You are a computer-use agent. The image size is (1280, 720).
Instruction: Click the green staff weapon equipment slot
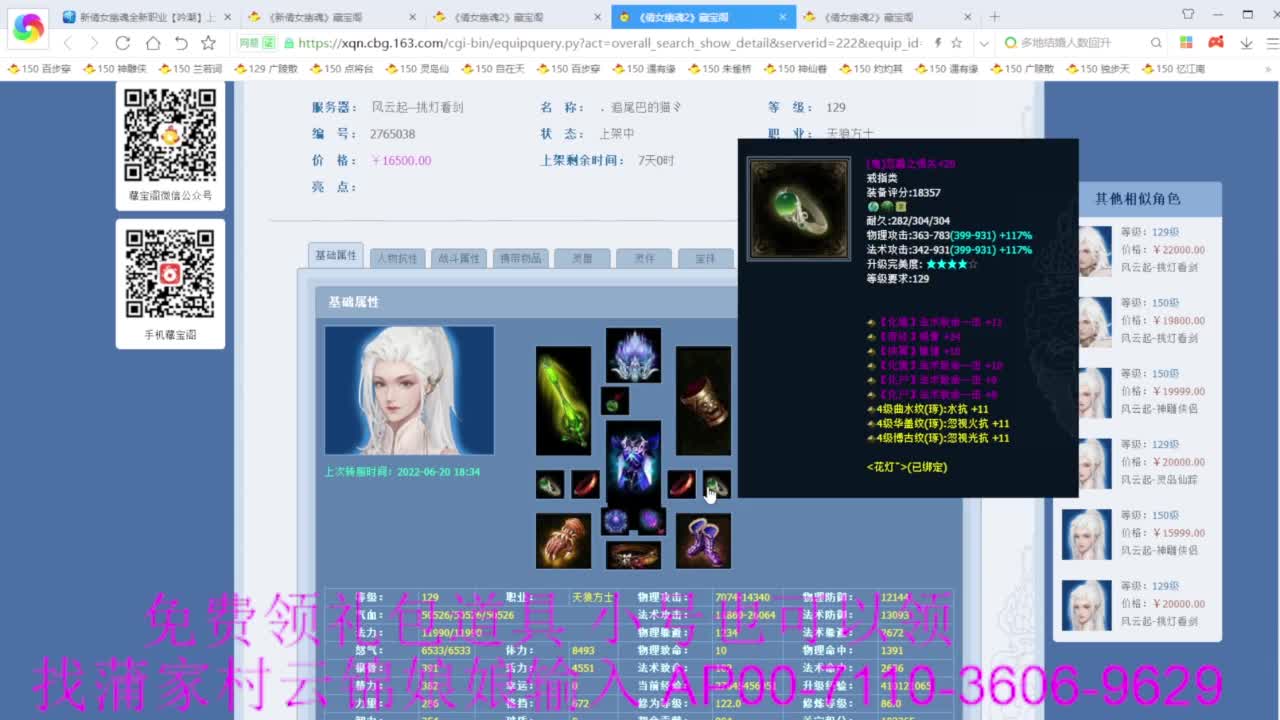(x=563, y=401)
